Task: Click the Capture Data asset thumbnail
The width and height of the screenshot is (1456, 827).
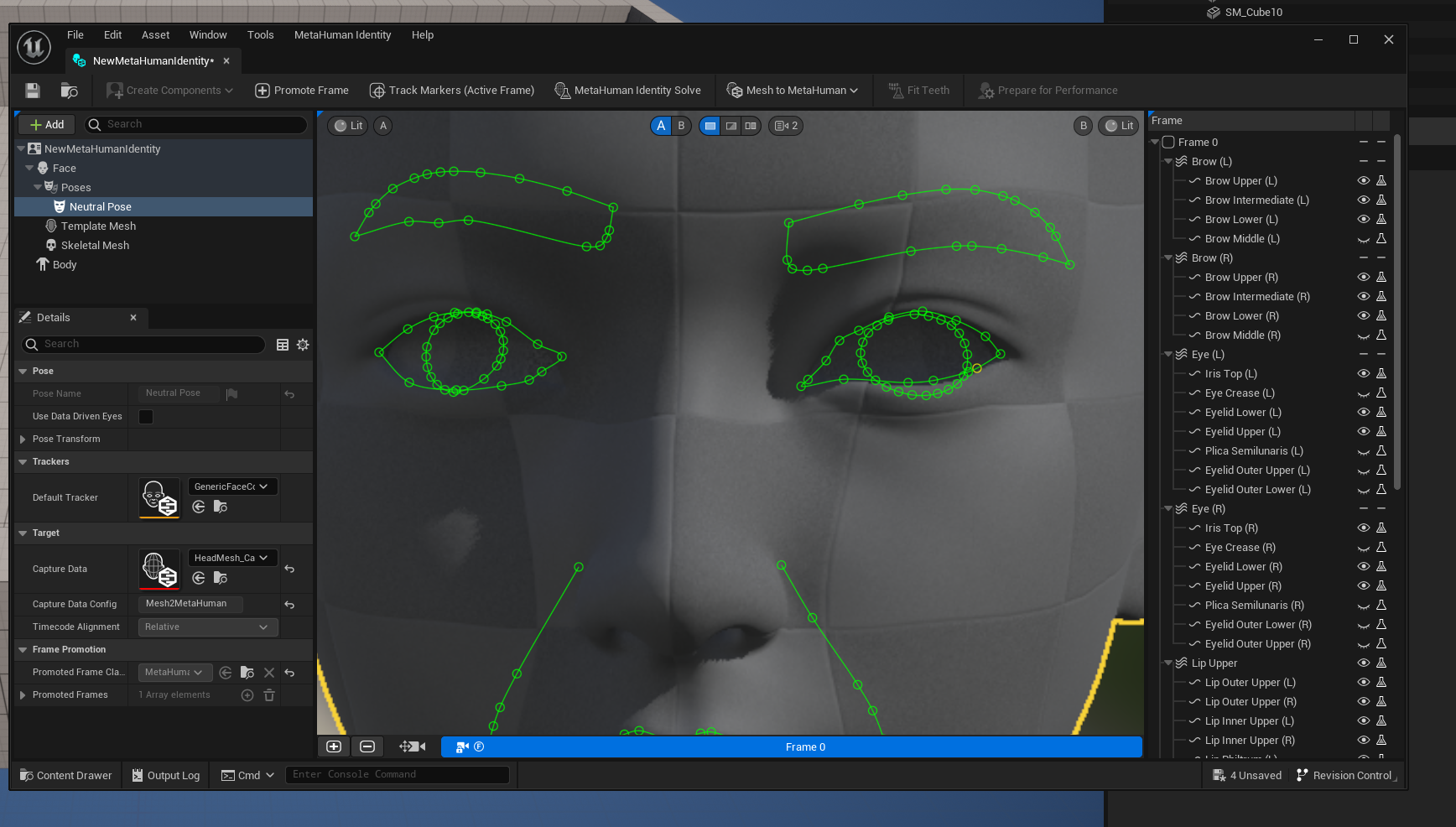Action: pyautogui.click(x=159, y=570)
